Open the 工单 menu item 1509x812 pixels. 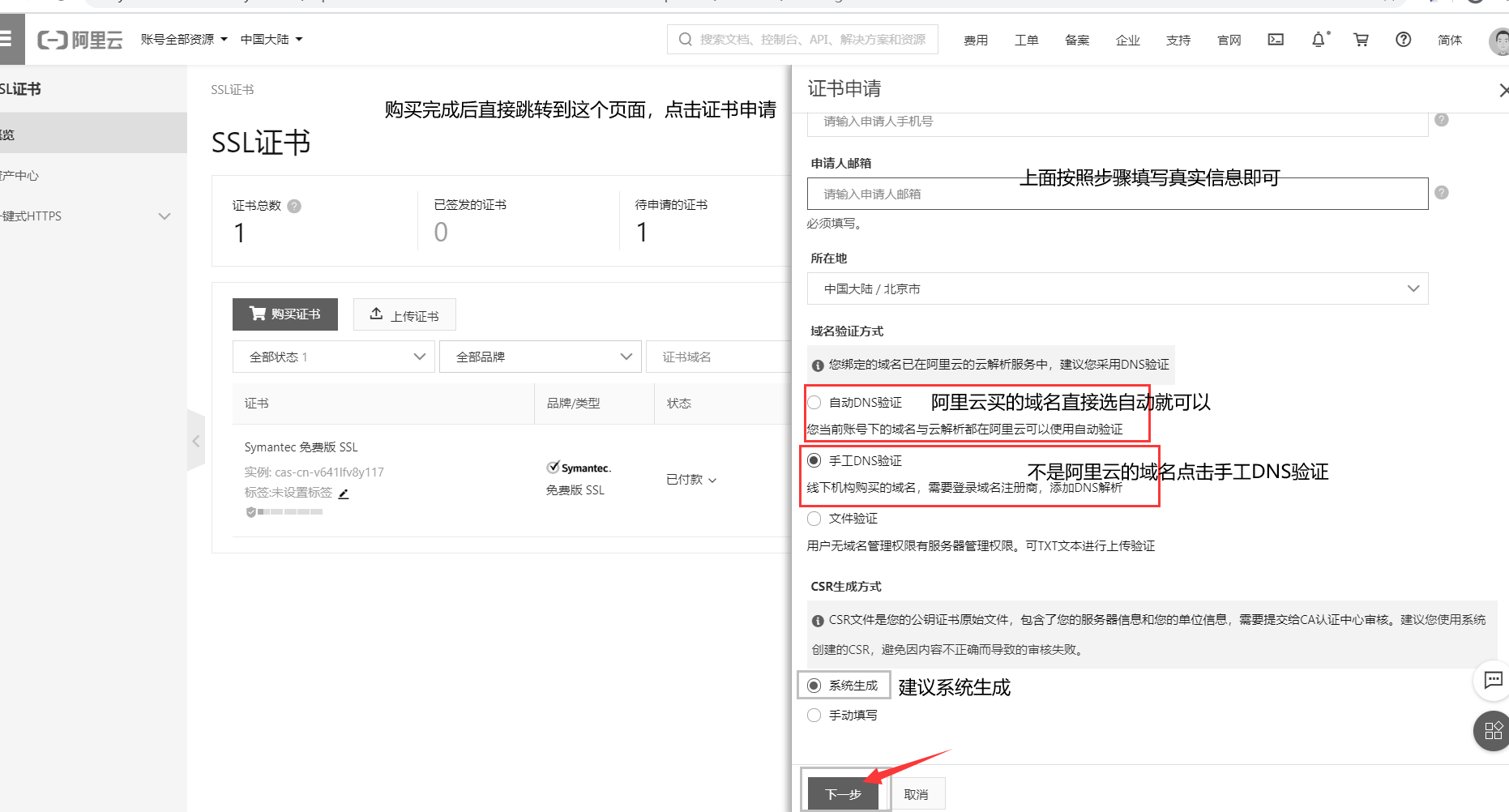click(x=1026, y=40)
